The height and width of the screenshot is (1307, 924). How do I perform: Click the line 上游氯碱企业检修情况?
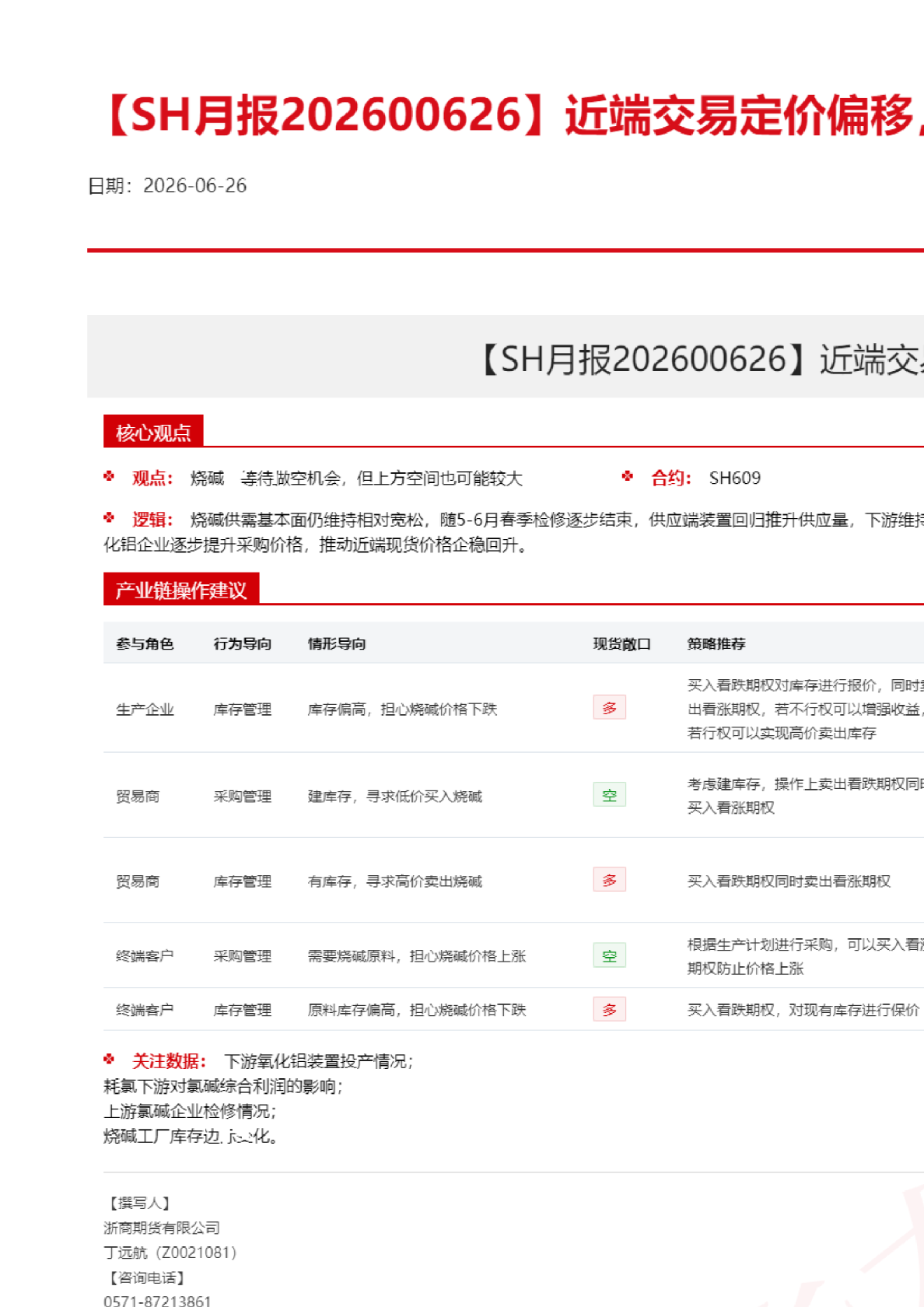tap(190, 1111)
